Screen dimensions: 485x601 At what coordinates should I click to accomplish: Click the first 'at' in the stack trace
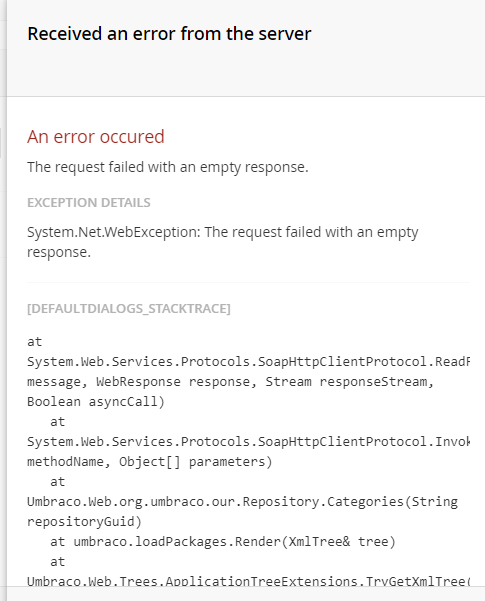(x=35, y=342)
